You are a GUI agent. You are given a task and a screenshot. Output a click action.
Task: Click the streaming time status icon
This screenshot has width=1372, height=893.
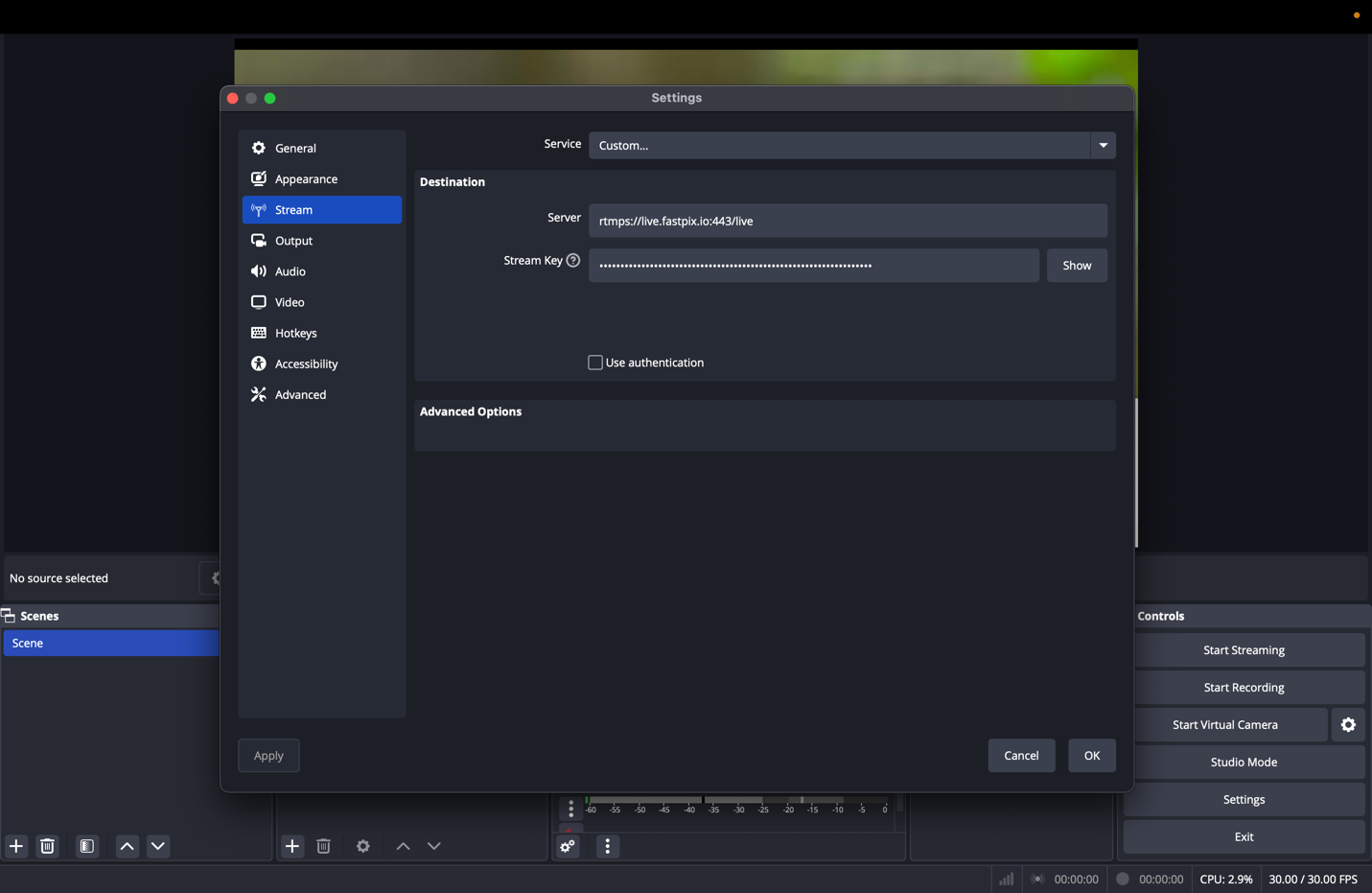click(x=1037, y=879)
